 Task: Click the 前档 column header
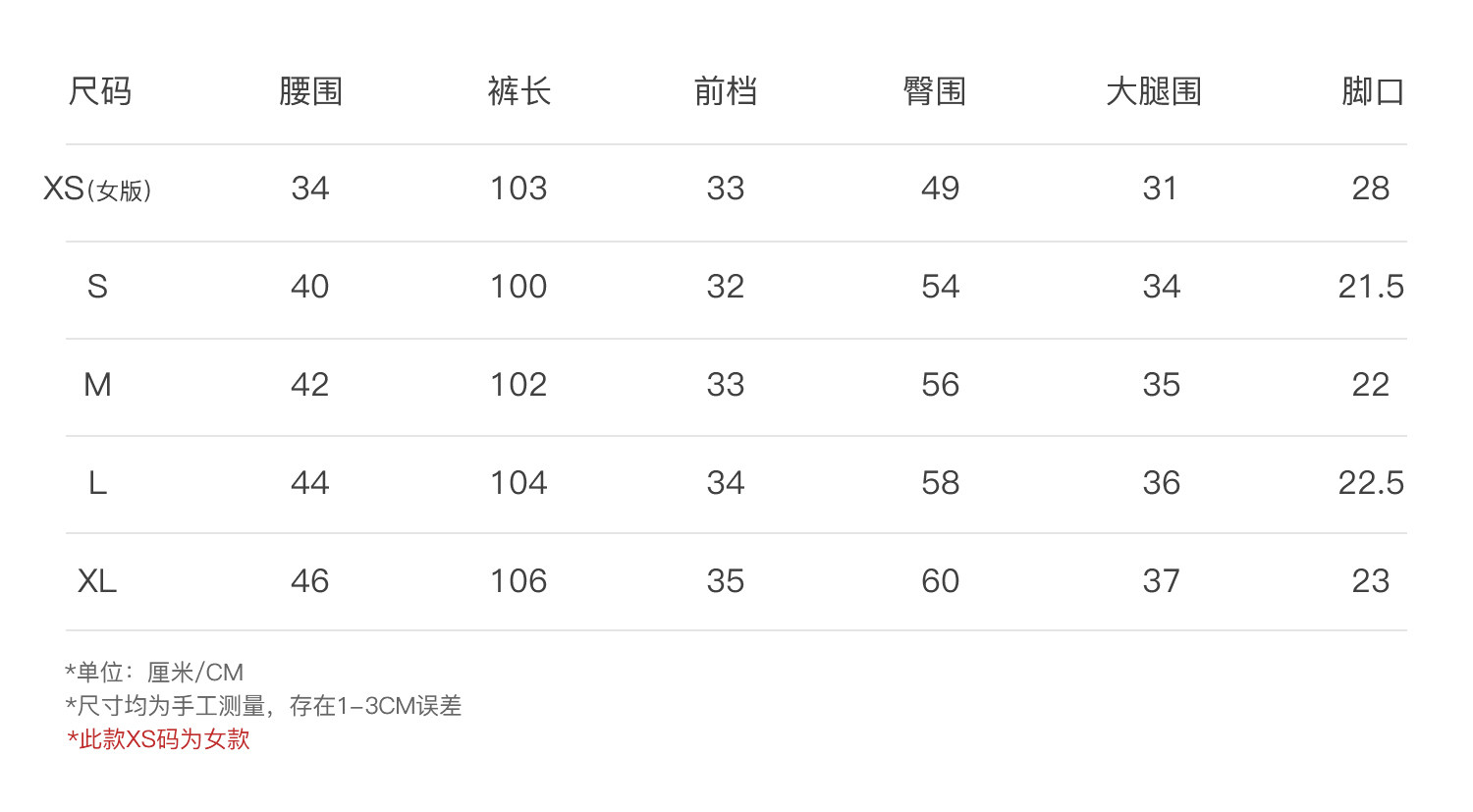[726, 92]
